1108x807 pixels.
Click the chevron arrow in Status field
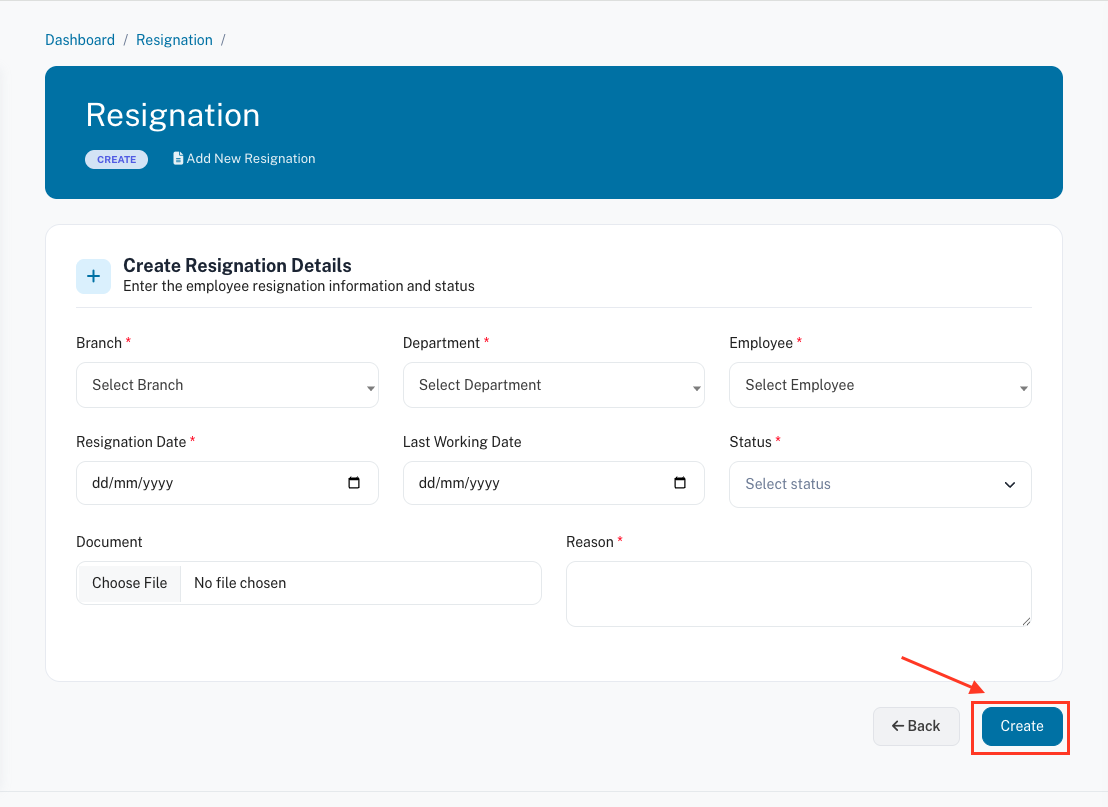click(1008, 484)
